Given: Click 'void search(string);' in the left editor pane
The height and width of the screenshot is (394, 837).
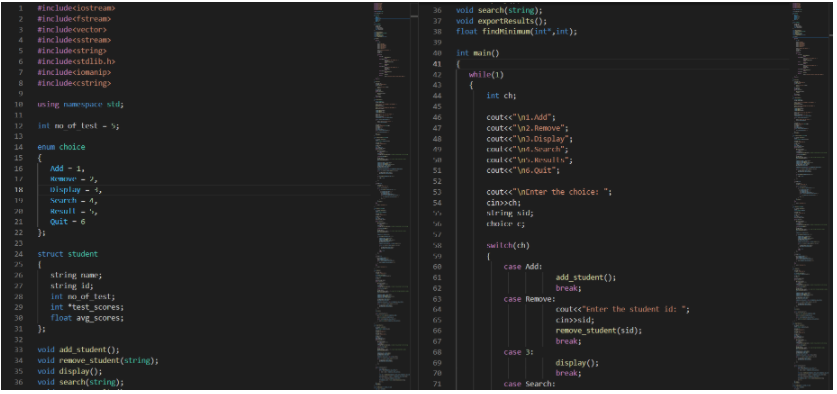Looking at the screenshot, I should 80,382.
